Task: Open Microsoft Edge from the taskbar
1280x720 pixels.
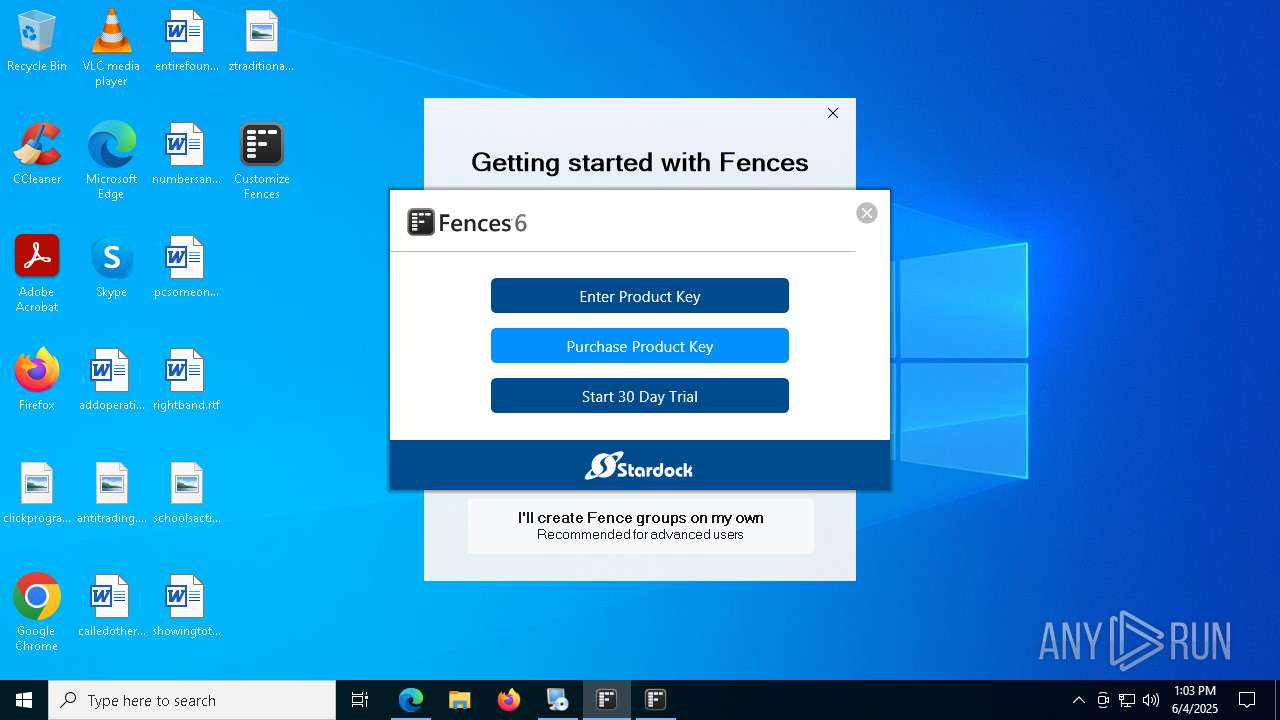Action: (411, 700)
